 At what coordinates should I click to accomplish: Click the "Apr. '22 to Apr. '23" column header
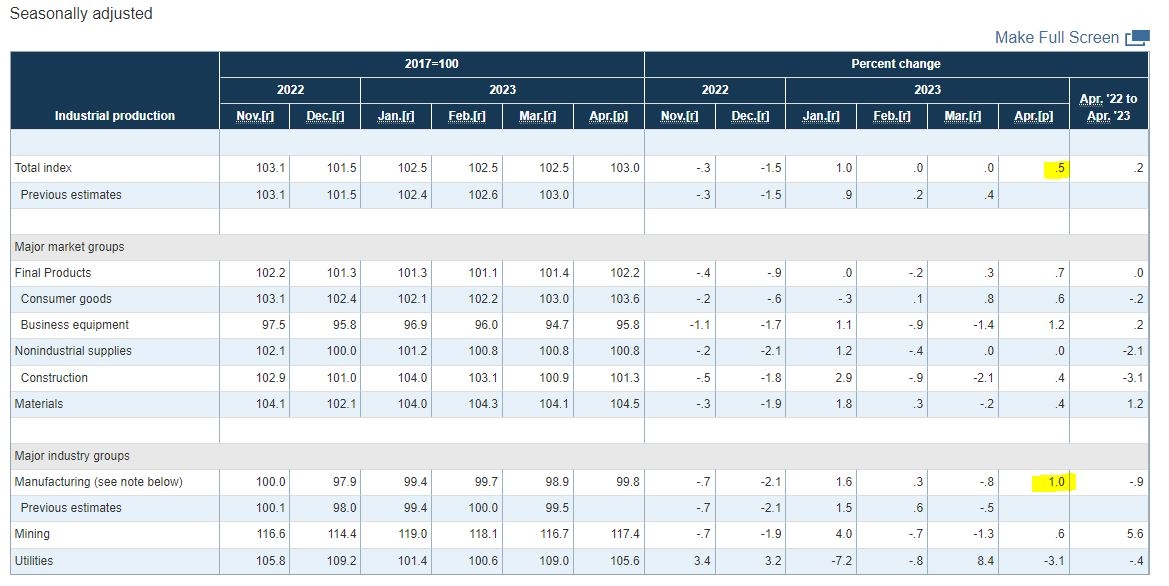click(x=1109, y=107)
